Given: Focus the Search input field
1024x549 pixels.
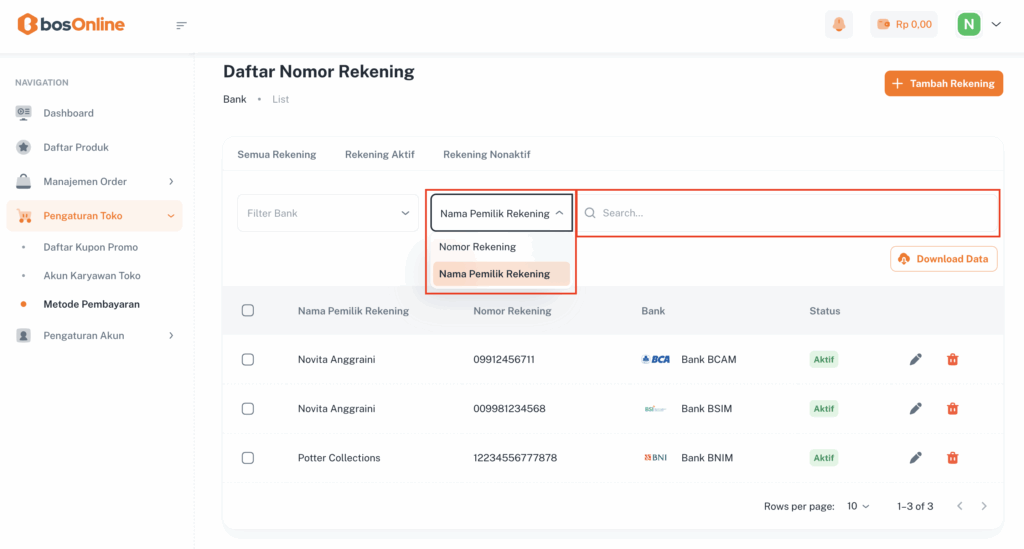Looking at the screenshot, I should pos(790,213).
